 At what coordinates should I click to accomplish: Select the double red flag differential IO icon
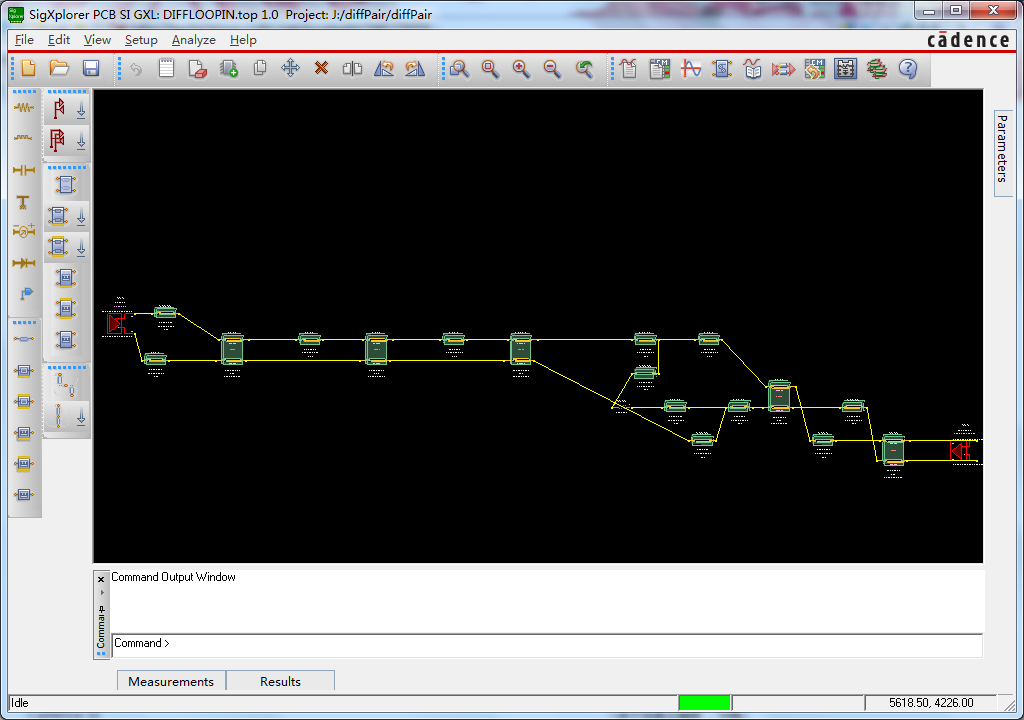point(58,140)
